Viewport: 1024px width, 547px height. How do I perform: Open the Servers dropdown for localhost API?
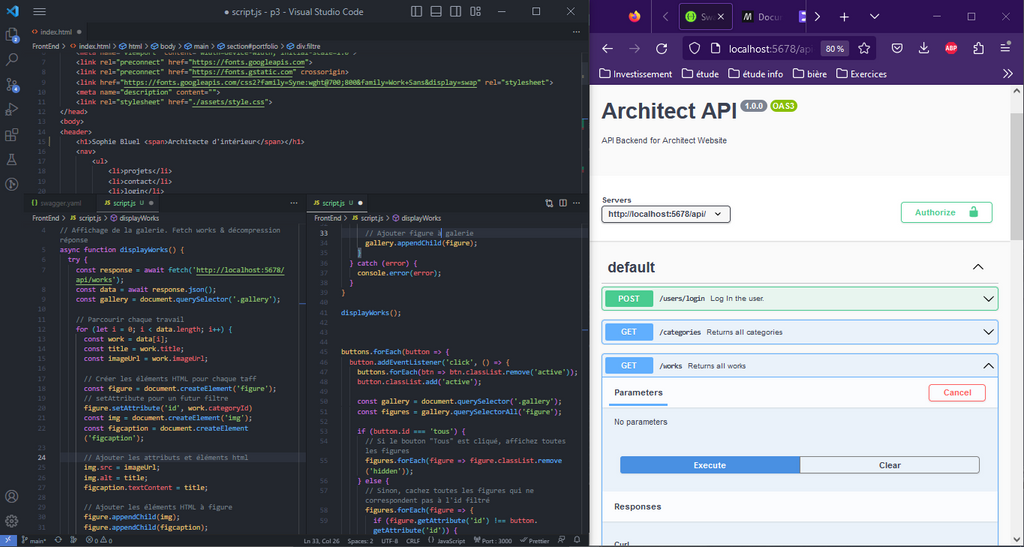(x=666, y=214)
